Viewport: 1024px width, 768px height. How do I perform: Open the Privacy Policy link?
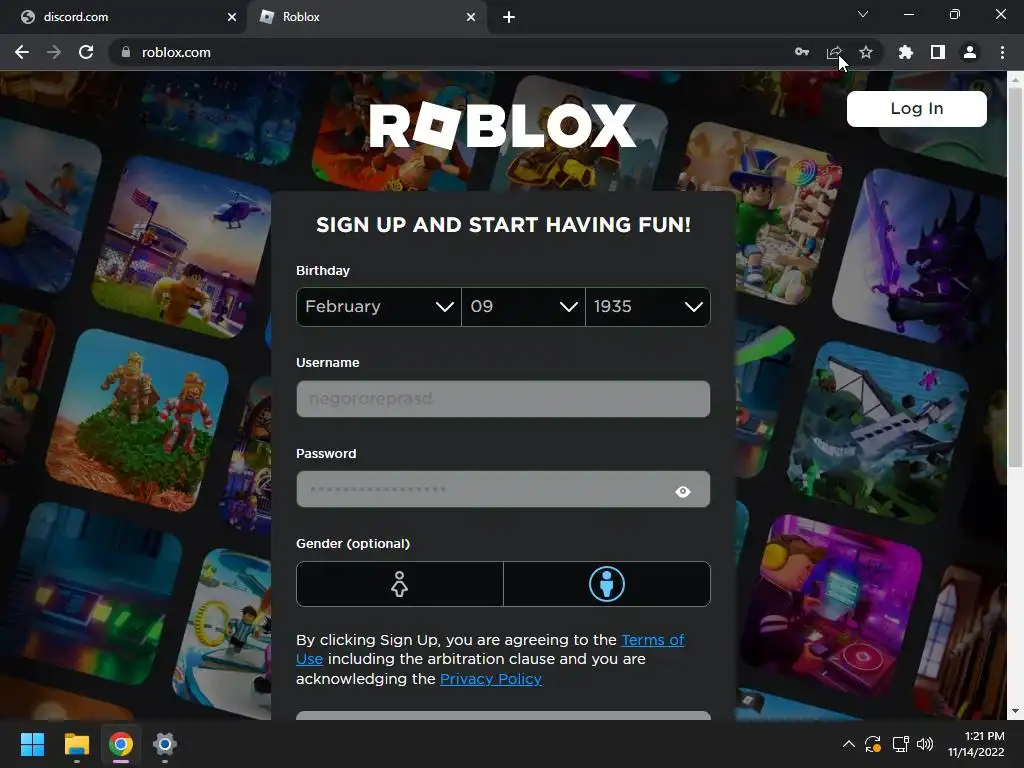point(490,679)
